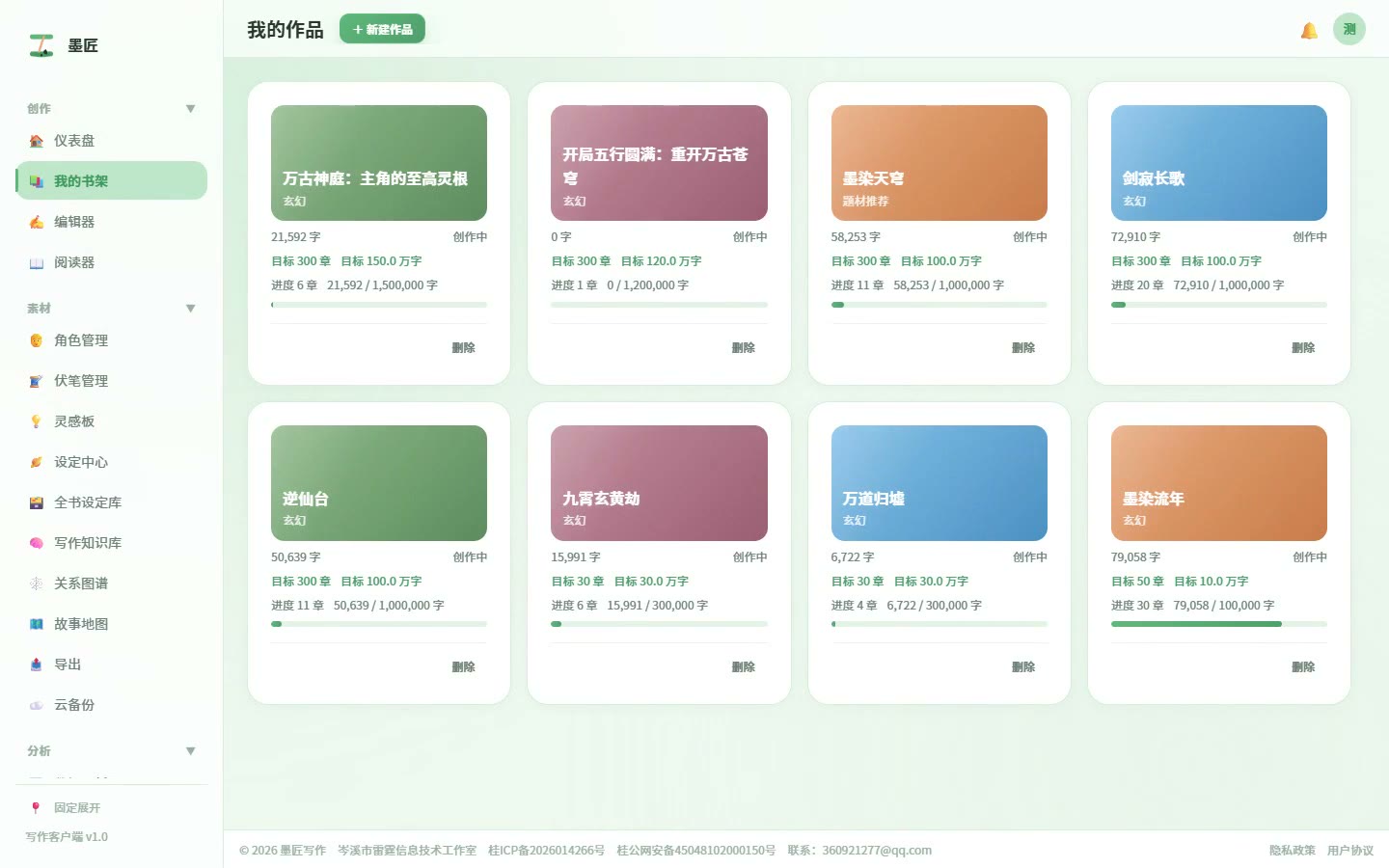Click the 墨匠 logo icon
This screenshot has height=868, width=1389.
[41, 45]
